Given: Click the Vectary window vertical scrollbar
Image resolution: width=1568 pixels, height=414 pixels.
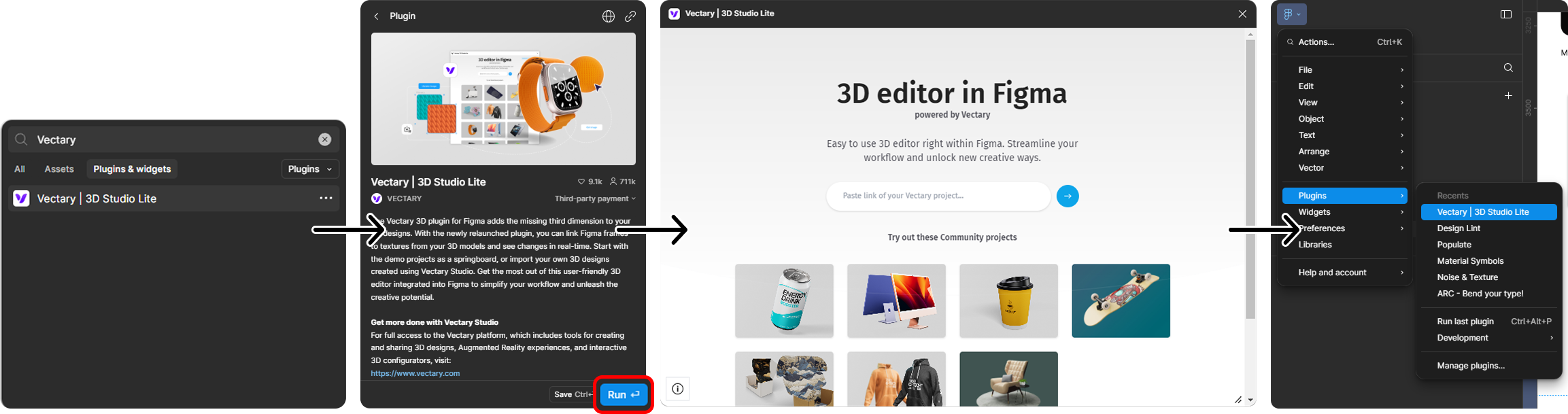Looking at the screenshot, I should pyautogui.click(x=1250, y=179).
